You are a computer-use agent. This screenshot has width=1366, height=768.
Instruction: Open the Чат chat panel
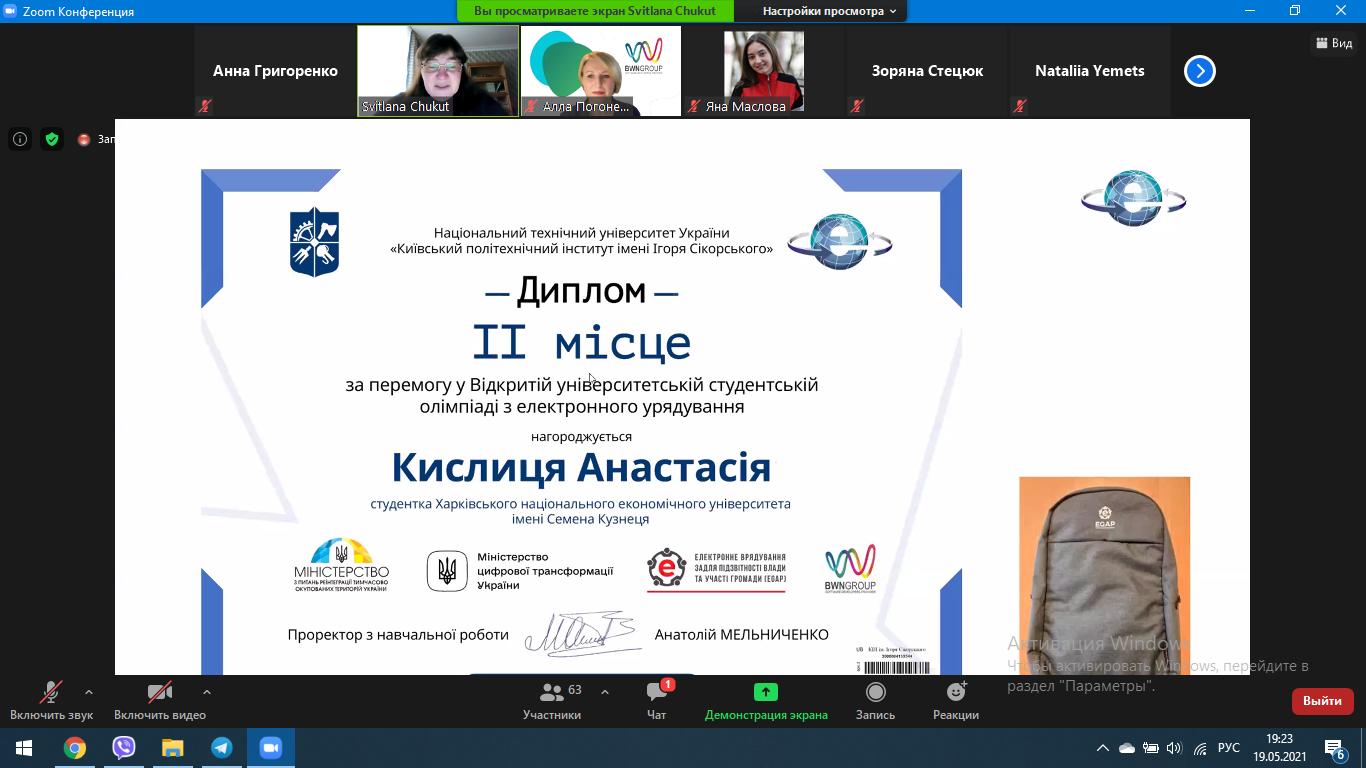(657, 701)
